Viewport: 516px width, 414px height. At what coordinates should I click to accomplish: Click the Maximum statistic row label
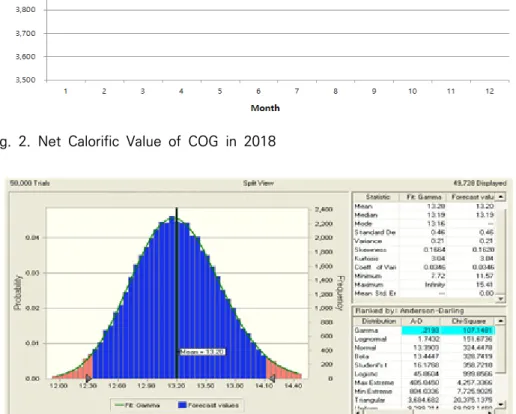369,284
